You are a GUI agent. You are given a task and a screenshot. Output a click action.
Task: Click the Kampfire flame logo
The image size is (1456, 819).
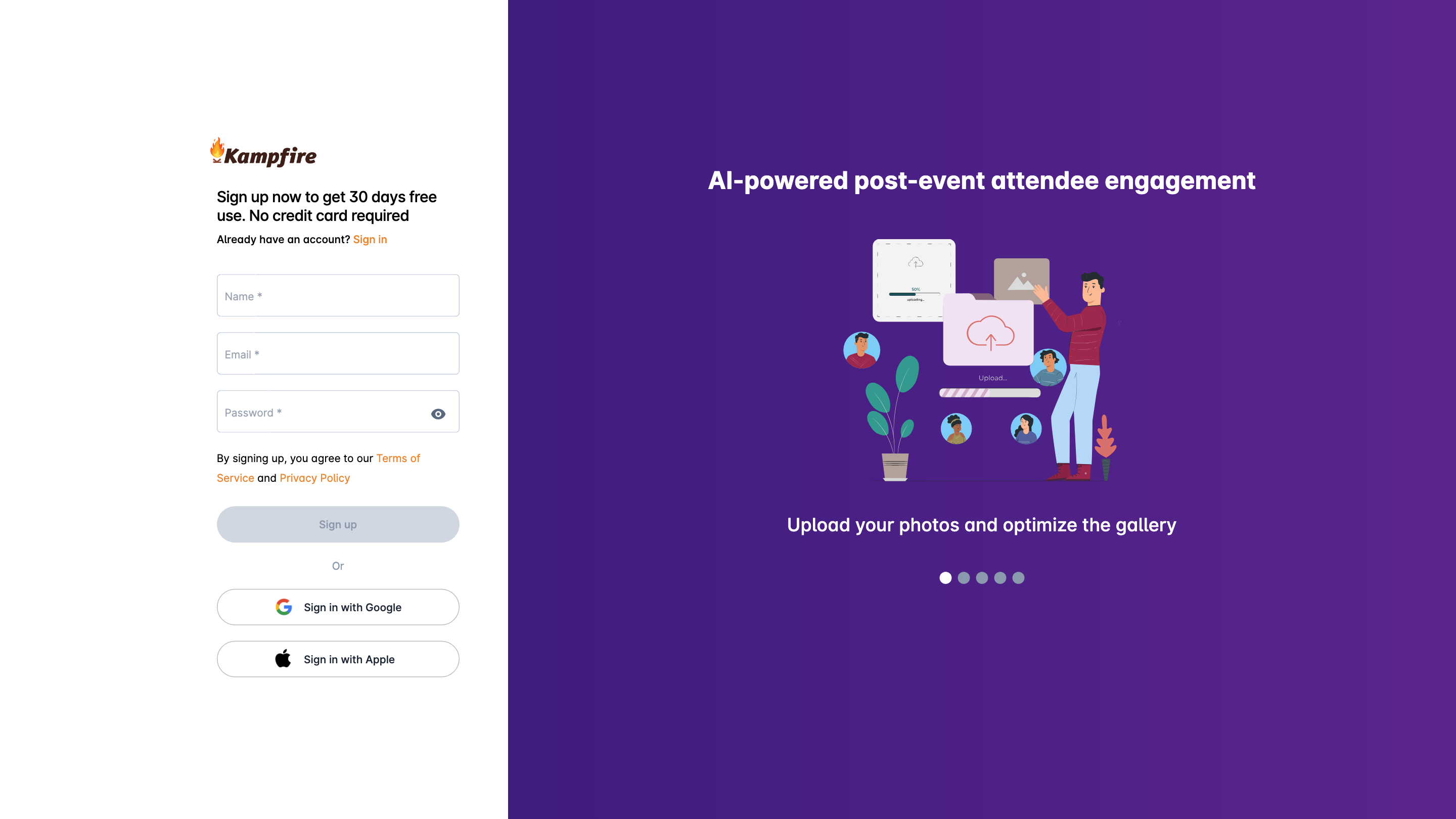[217, 150]
